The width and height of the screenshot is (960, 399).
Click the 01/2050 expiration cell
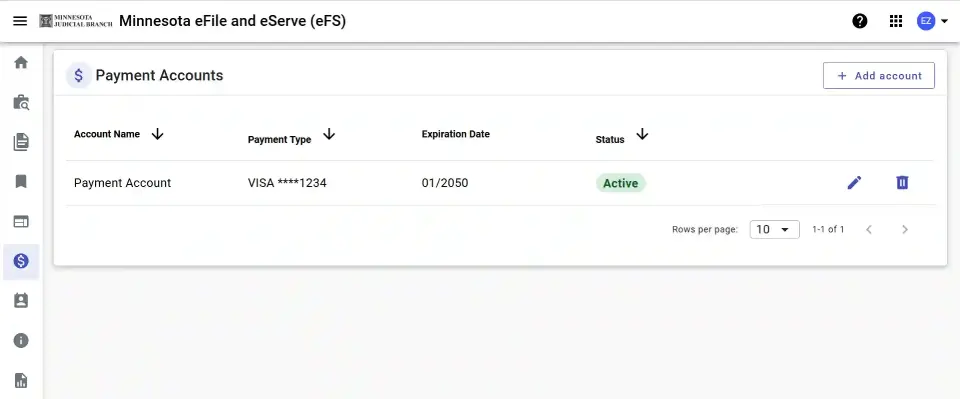[x=445, y=183]
